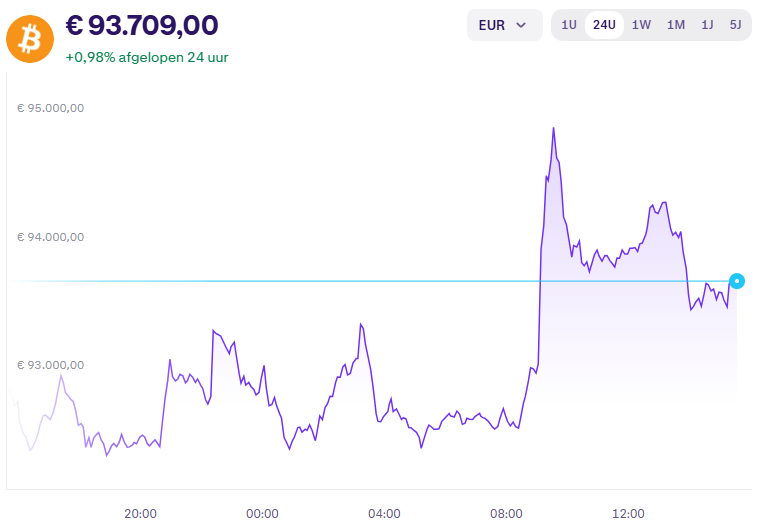Click the 00:00 time axis label

(x=262, y=514)
